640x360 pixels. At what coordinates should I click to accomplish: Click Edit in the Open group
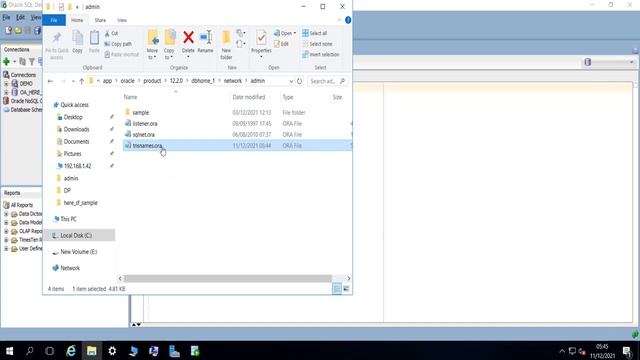click(x=282, y=44)
